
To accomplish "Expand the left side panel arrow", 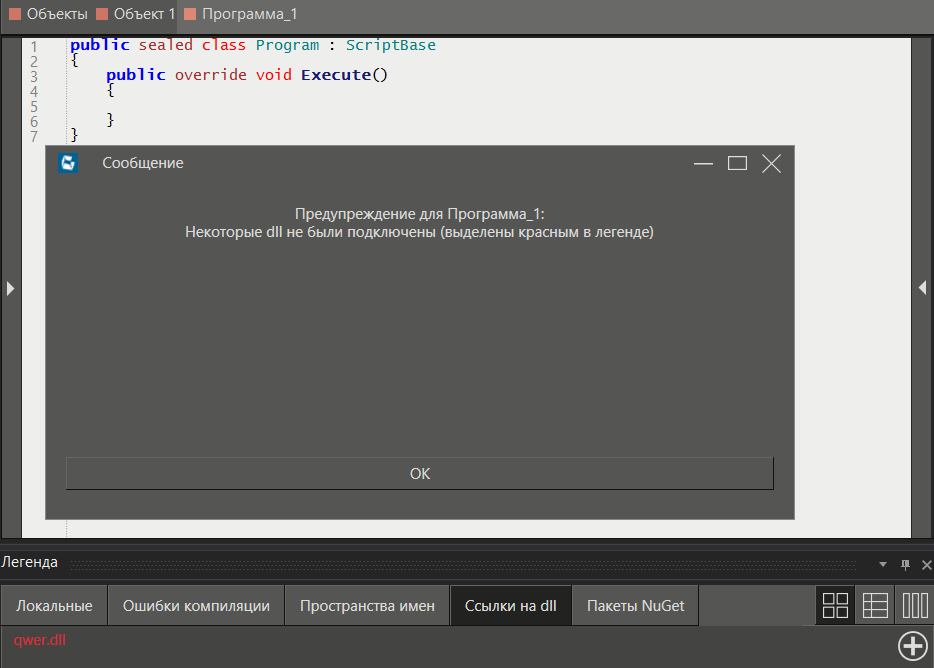I will pos(10,288).
